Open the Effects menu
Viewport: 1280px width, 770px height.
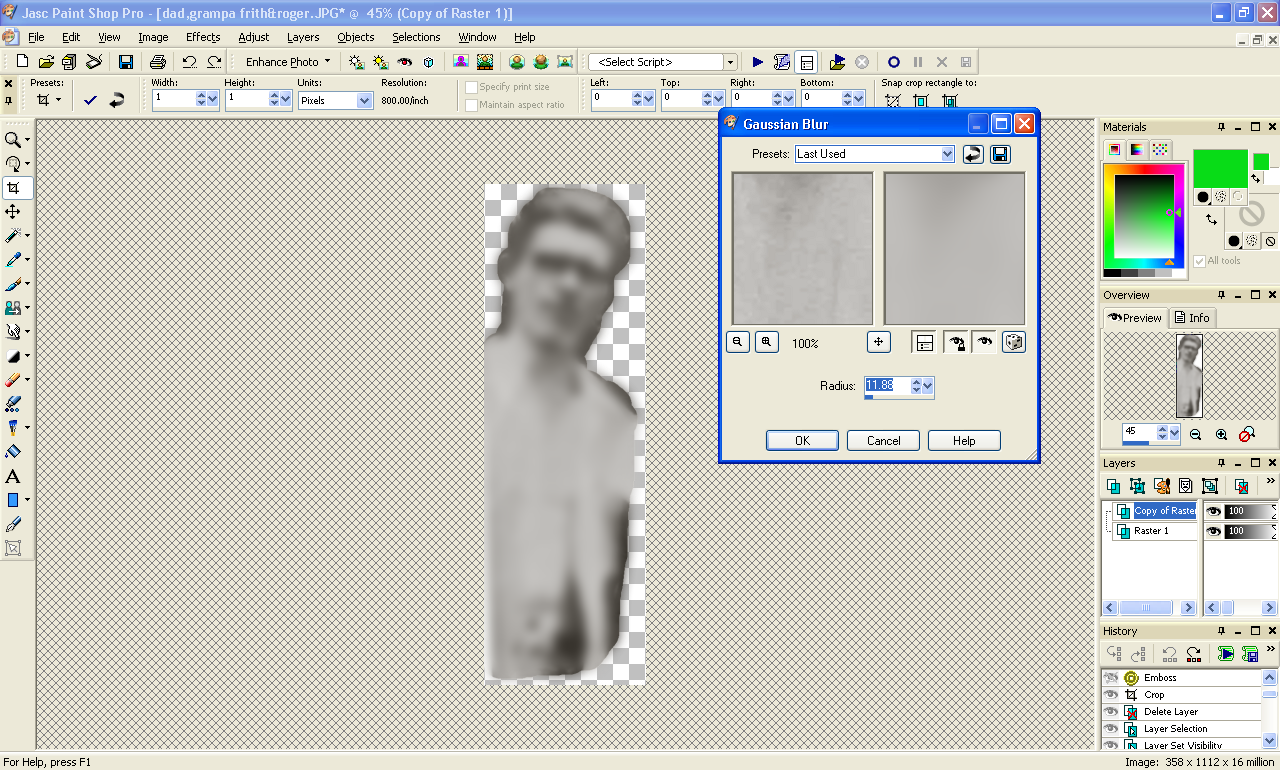click(x=203, y=37)
